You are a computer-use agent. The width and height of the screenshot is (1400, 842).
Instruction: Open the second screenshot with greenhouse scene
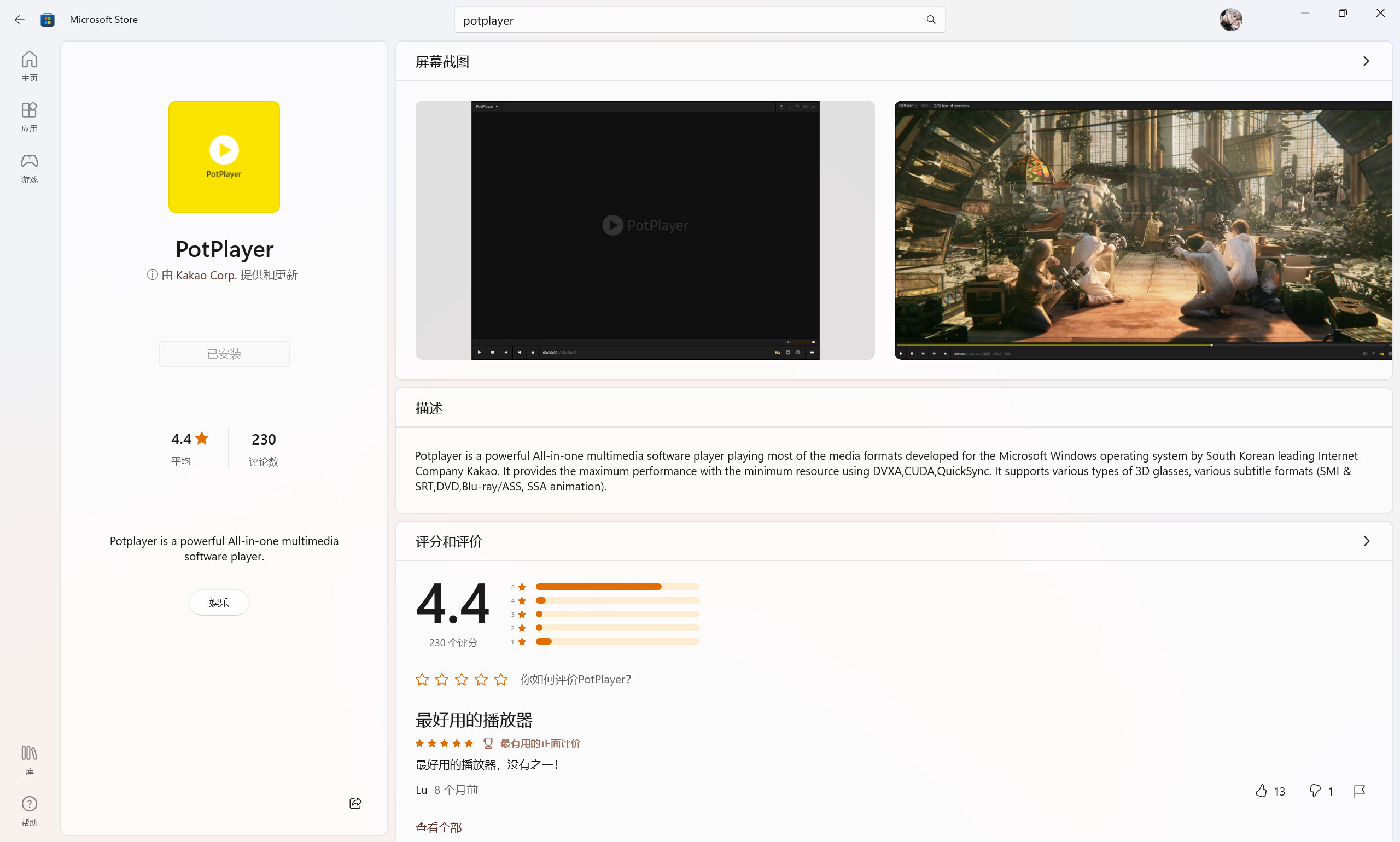pos(1144,230)
